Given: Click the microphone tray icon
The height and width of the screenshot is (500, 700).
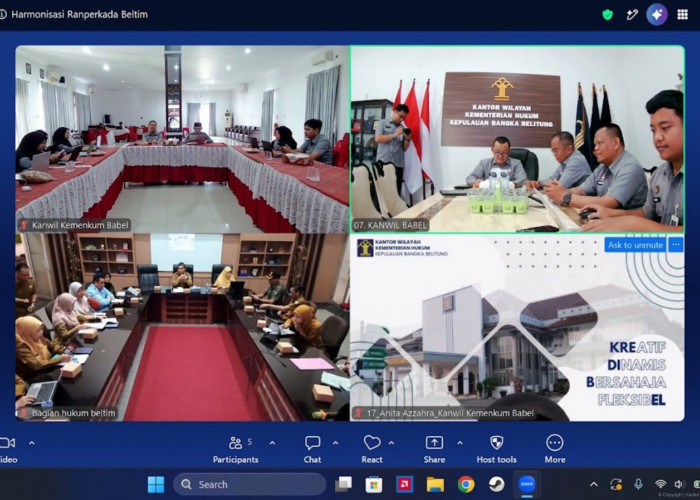Looking at the screenshot, I should point(638,484).
